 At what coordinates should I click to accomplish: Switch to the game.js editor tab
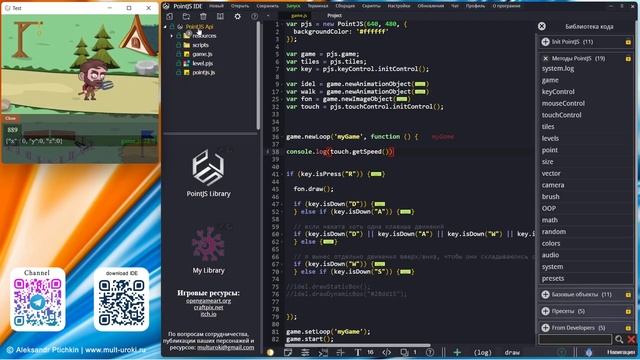[x=299, y=16]
